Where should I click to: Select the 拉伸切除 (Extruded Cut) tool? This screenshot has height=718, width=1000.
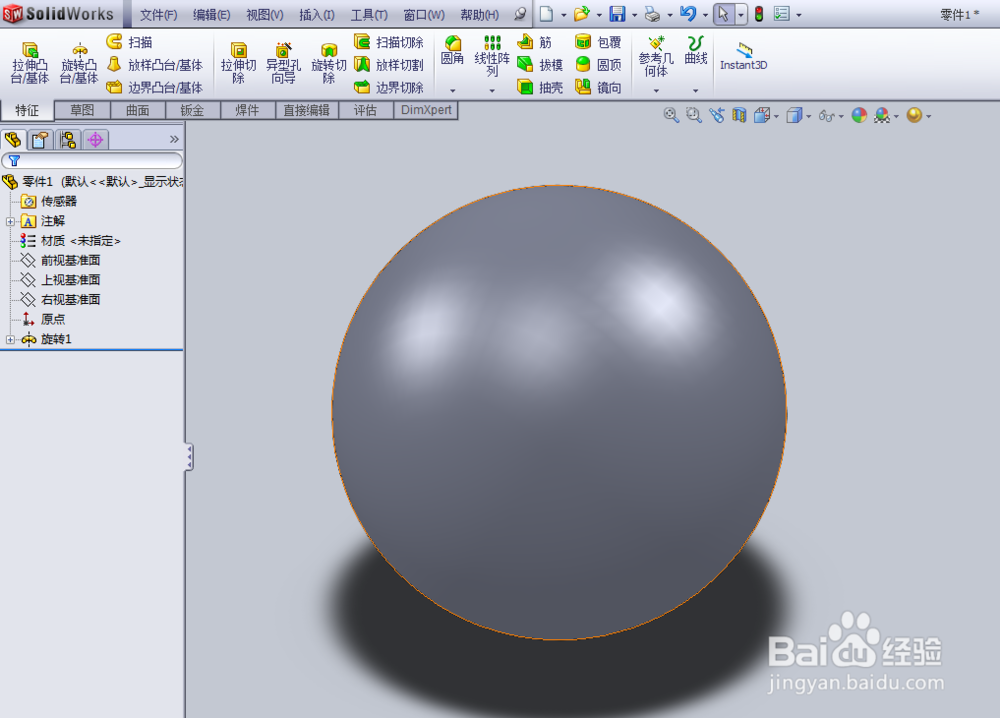(239, 62)
